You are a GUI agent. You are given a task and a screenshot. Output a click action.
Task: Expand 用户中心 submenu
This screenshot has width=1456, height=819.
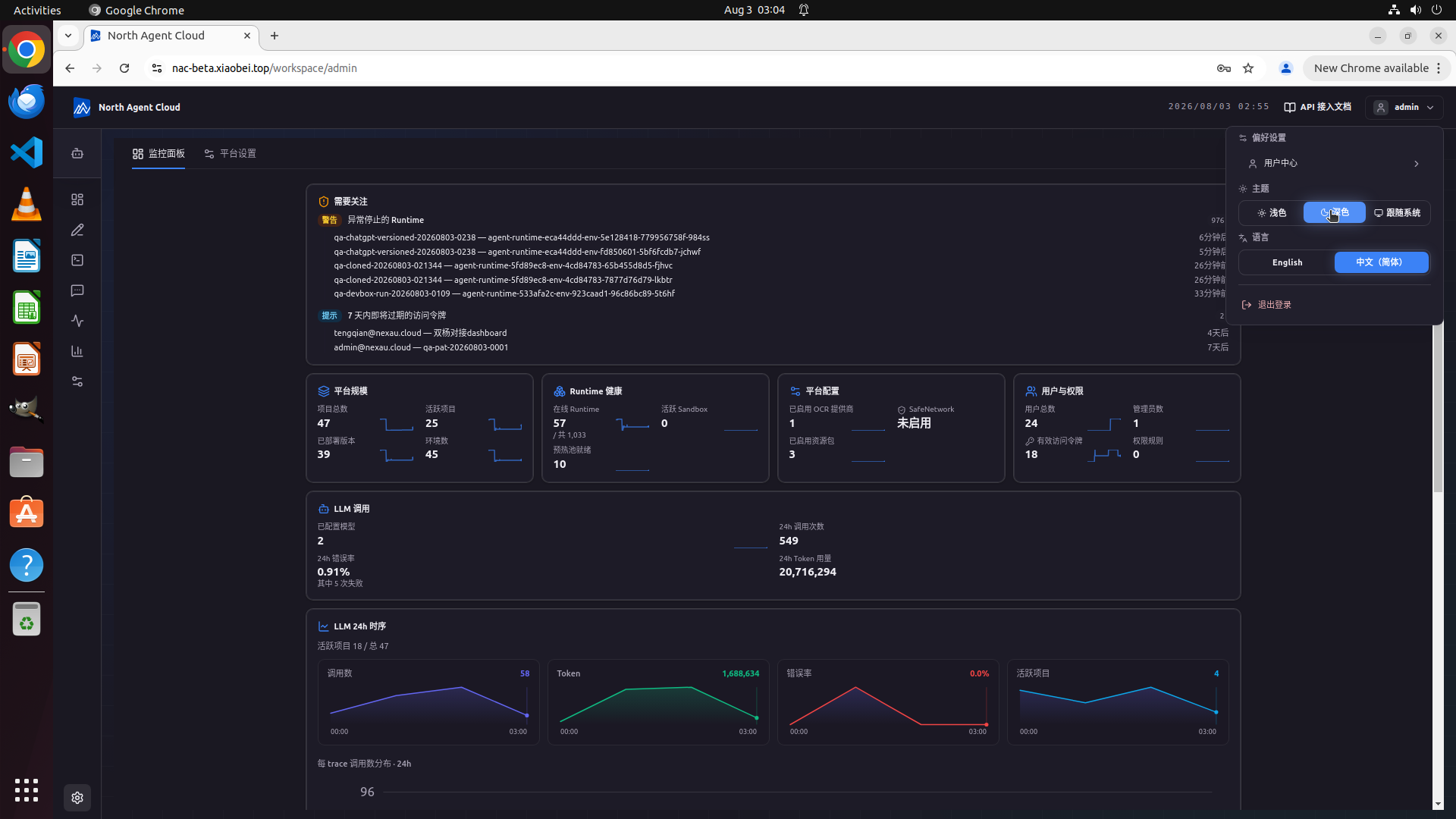pos(1335,164)
